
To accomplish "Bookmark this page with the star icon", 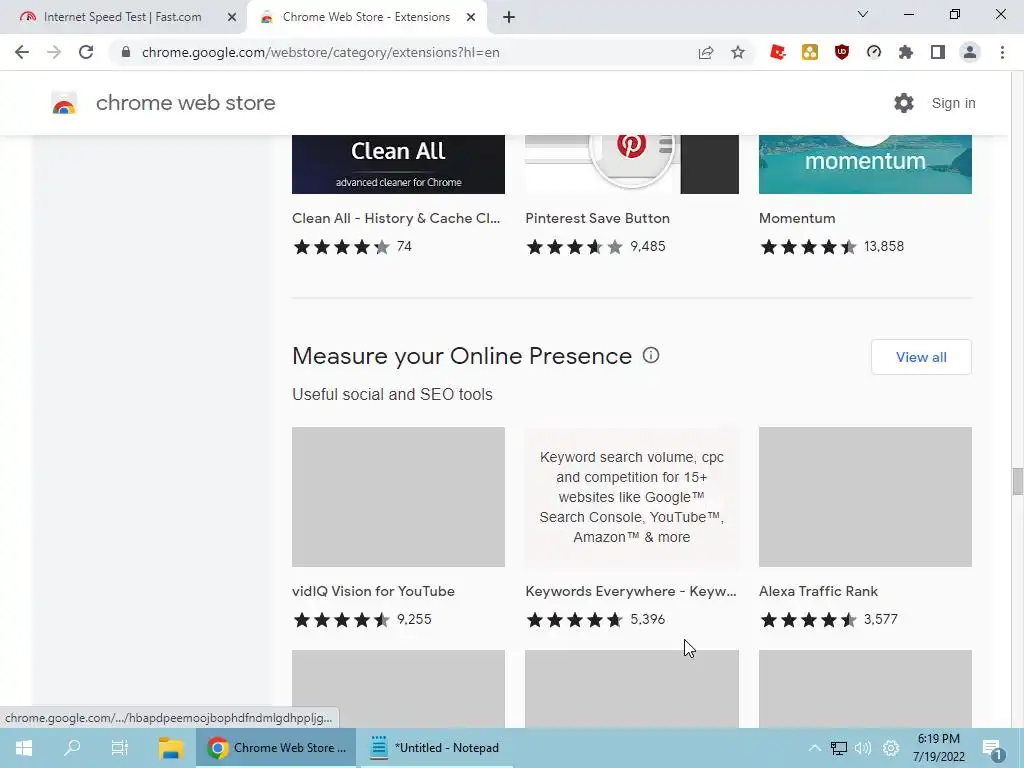I will tap(738, 52).
